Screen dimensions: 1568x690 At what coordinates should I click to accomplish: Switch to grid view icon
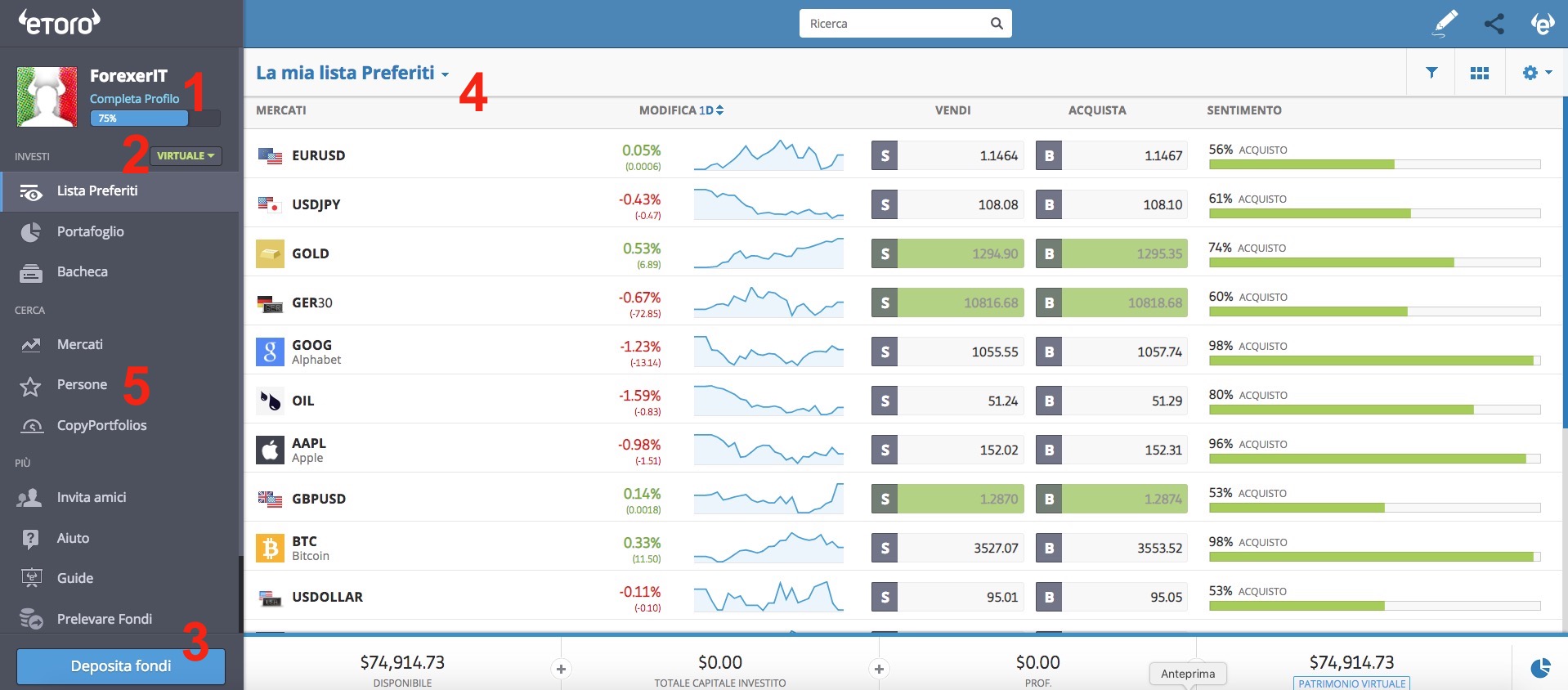coord(1480,73)
